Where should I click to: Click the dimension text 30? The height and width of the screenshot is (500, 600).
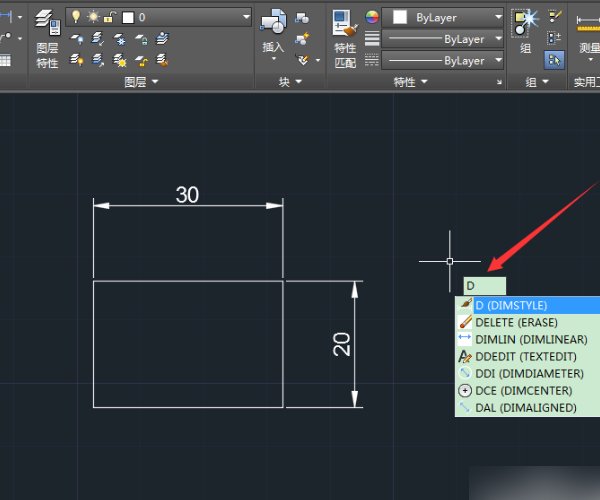(x=187, y=195)
